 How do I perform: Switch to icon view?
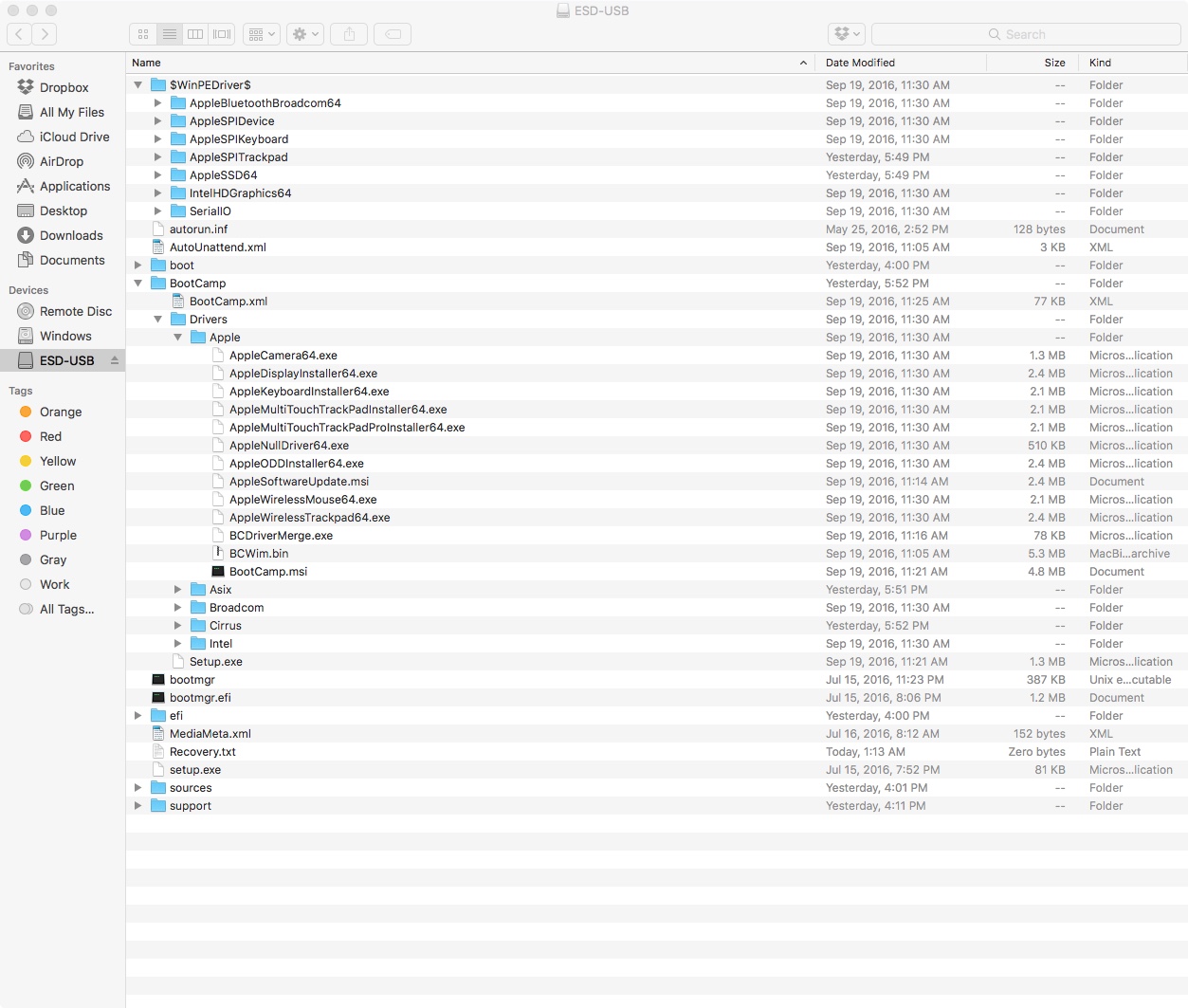coord(143,34)
